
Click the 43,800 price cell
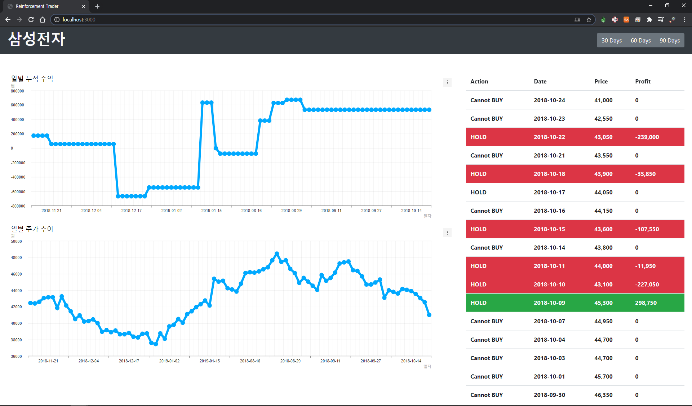point(603,248)
